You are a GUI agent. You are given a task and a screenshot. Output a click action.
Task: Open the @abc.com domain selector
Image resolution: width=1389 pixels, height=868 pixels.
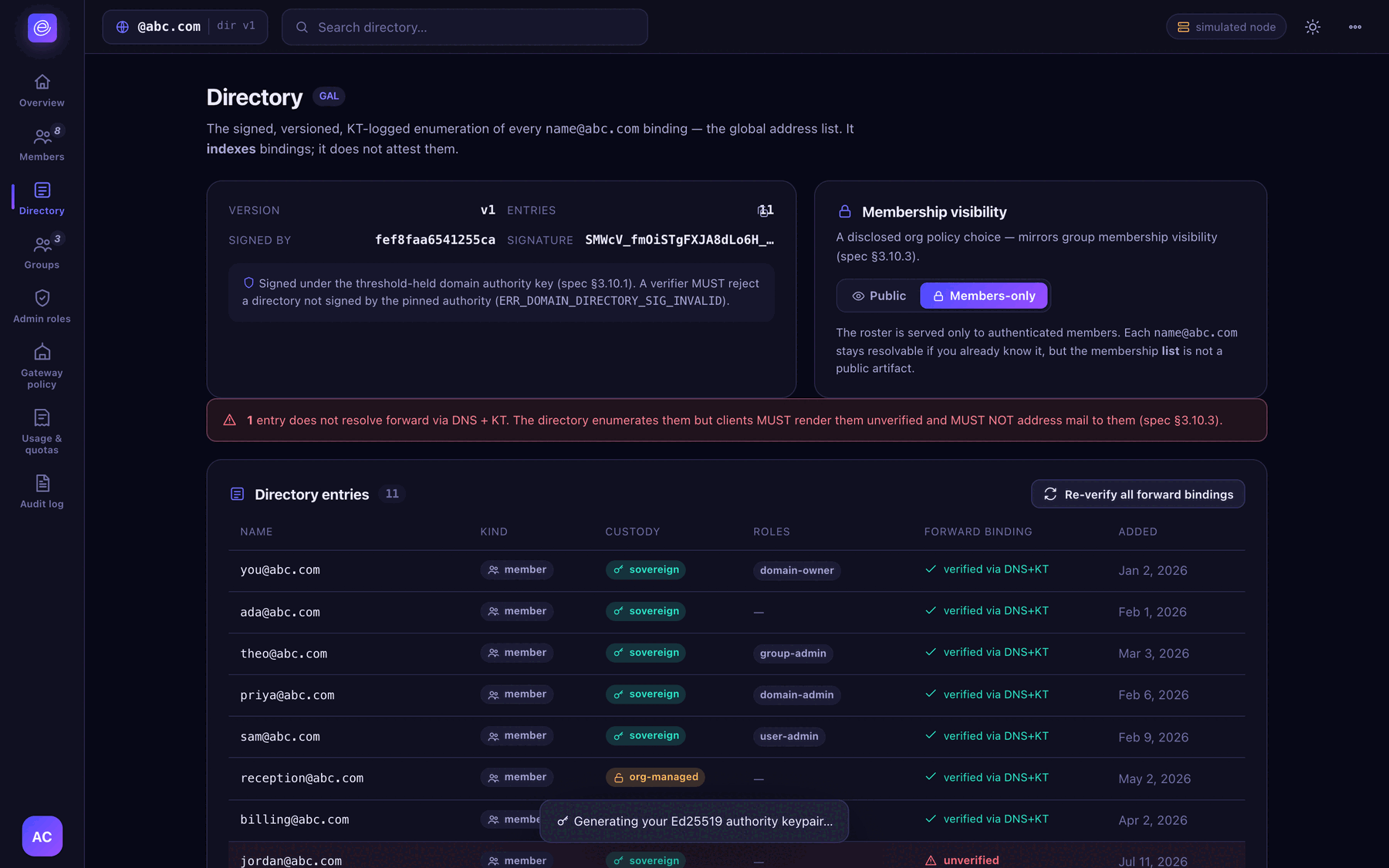(x=185, y=27)
